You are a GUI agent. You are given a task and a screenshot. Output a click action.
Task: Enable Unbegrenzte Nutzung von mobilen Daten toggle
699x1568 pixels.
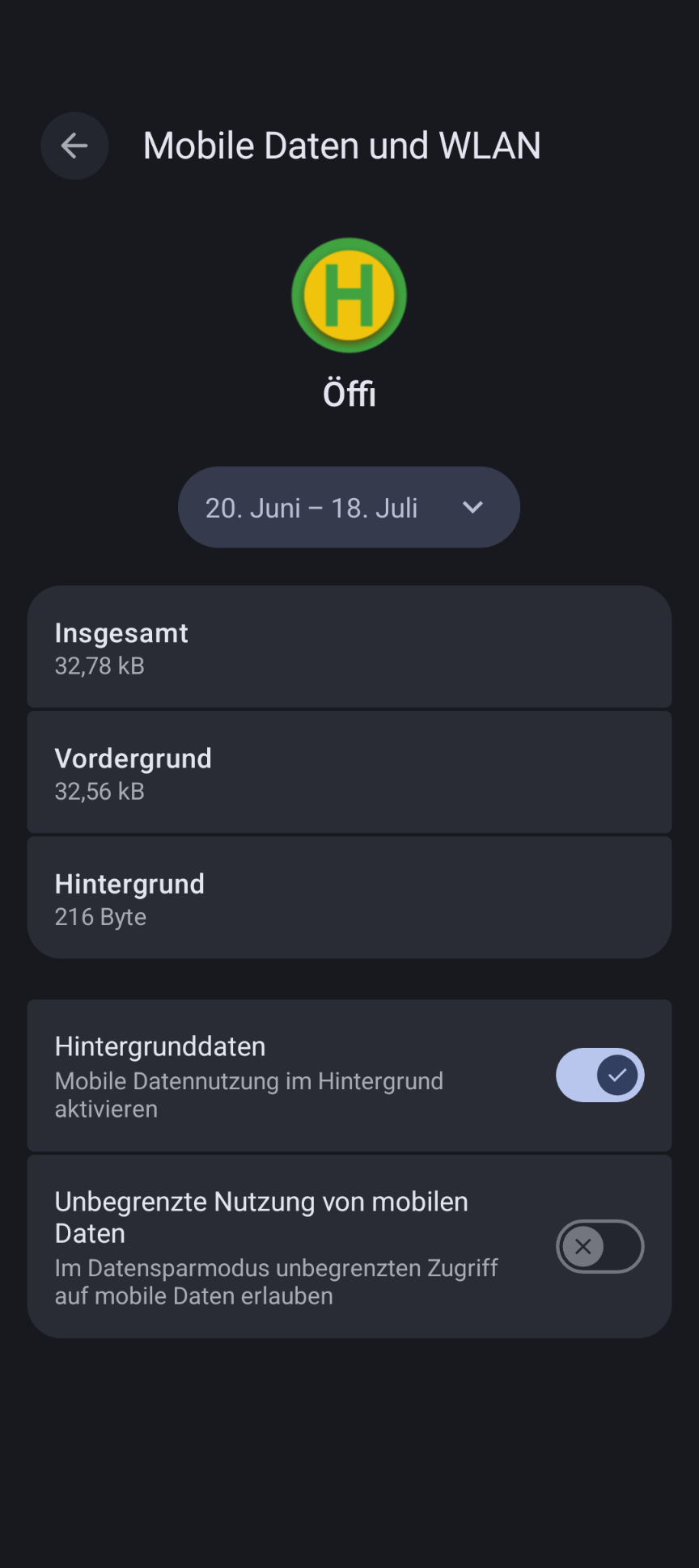tap(599, 1246)
